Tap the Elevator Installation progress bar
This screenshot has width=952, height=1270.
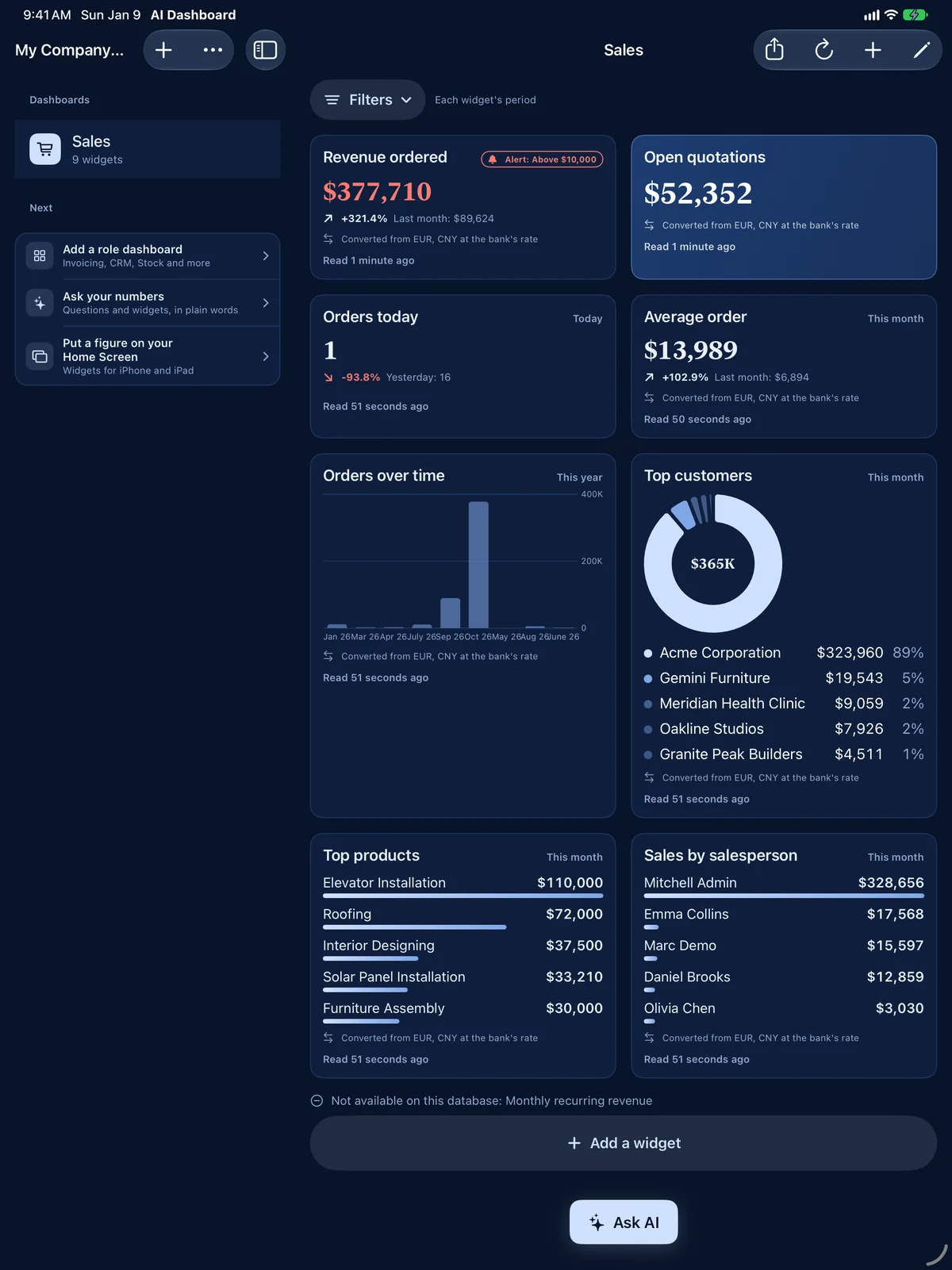tap(463, 896)
